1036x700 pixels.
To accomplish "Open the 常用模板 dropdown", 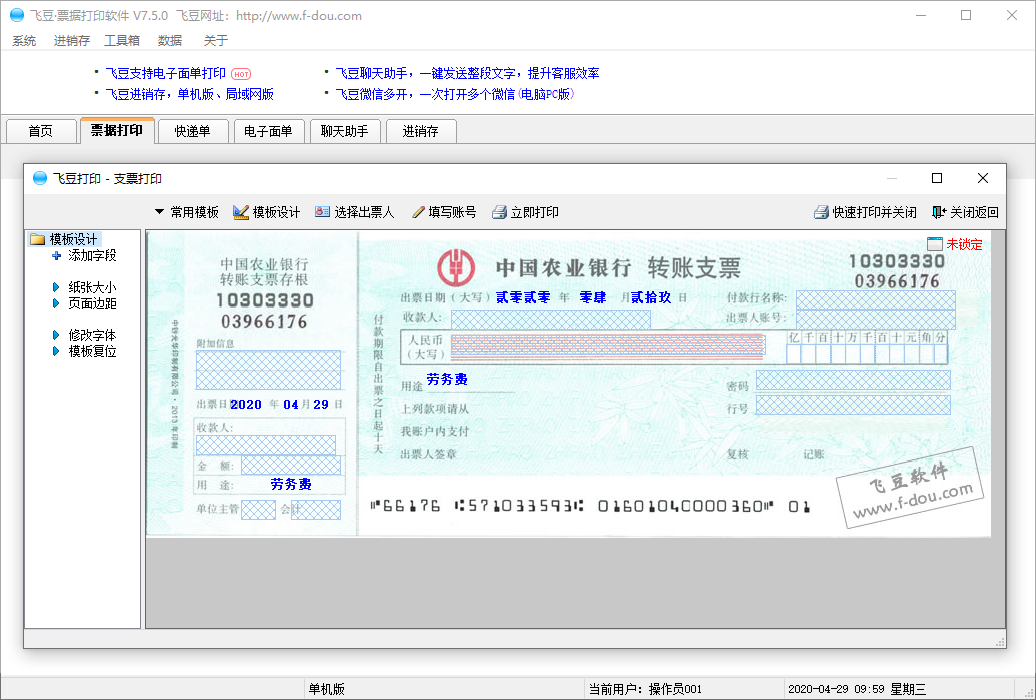I will [x=186, y=212].
